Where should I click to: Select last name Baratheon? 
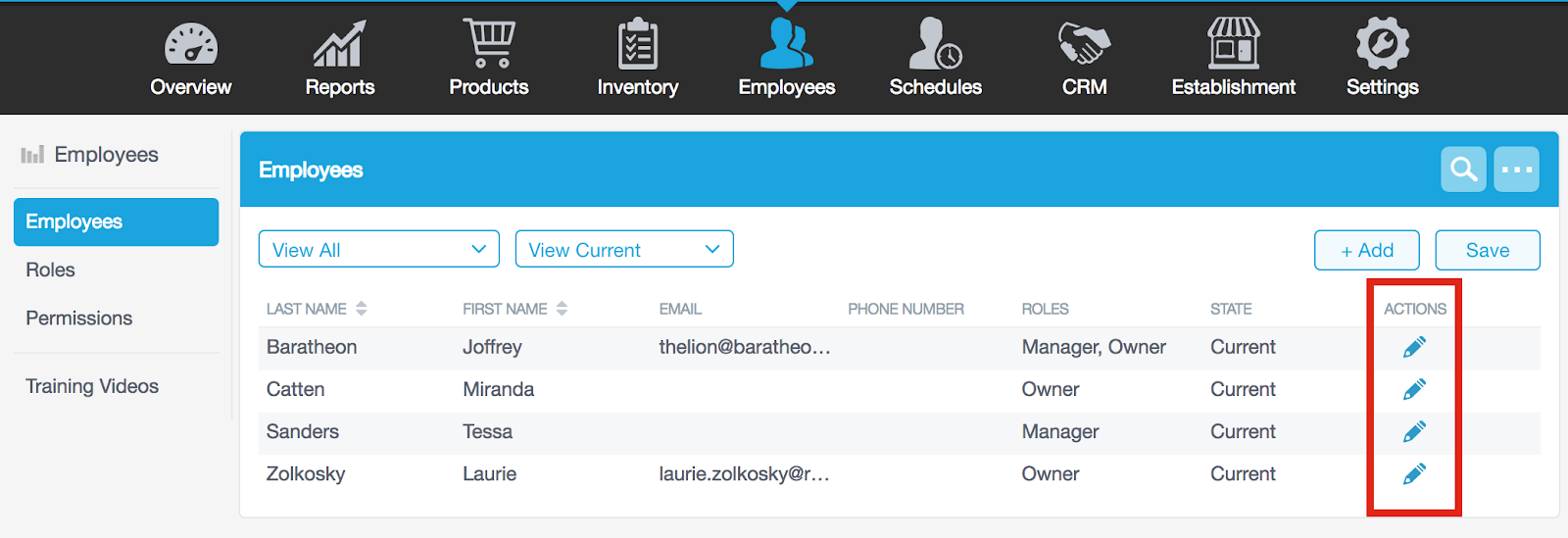(312, 347)
